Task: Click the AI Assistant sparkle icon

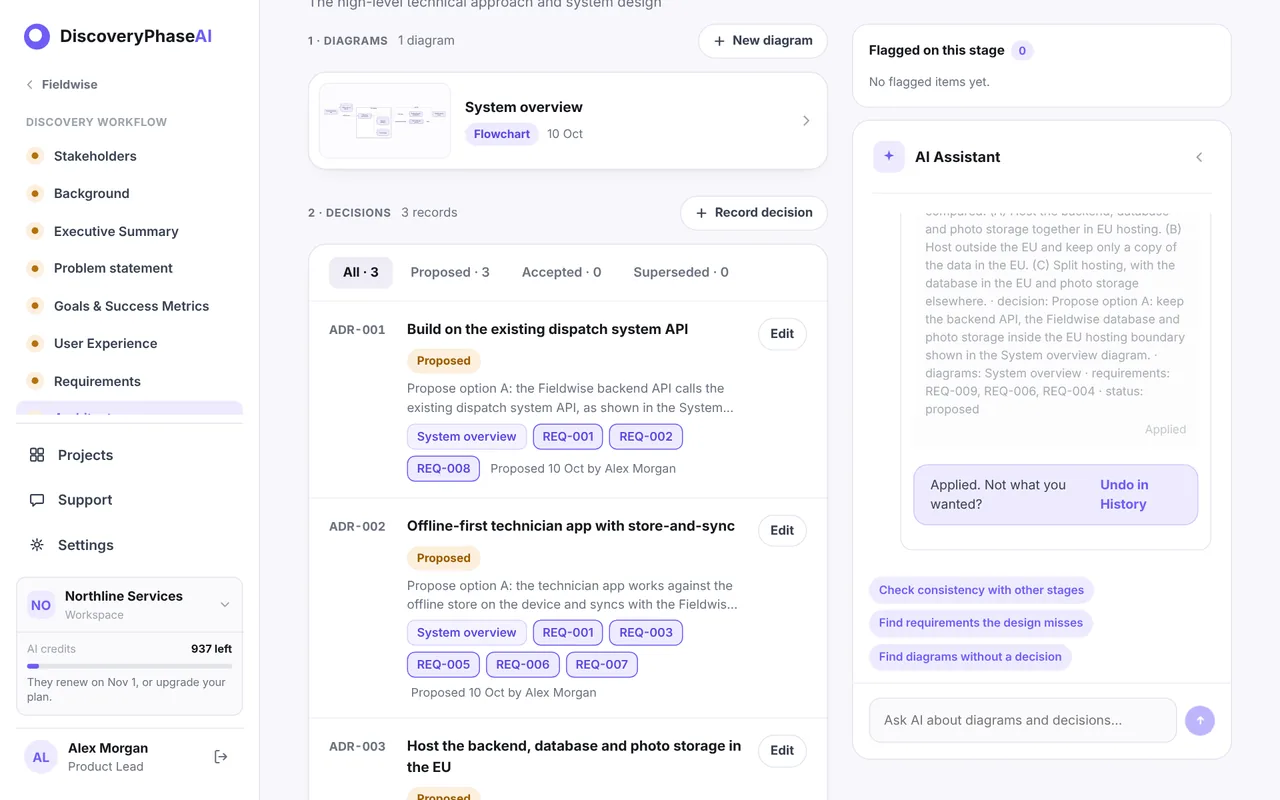Action: click(889, 157)
